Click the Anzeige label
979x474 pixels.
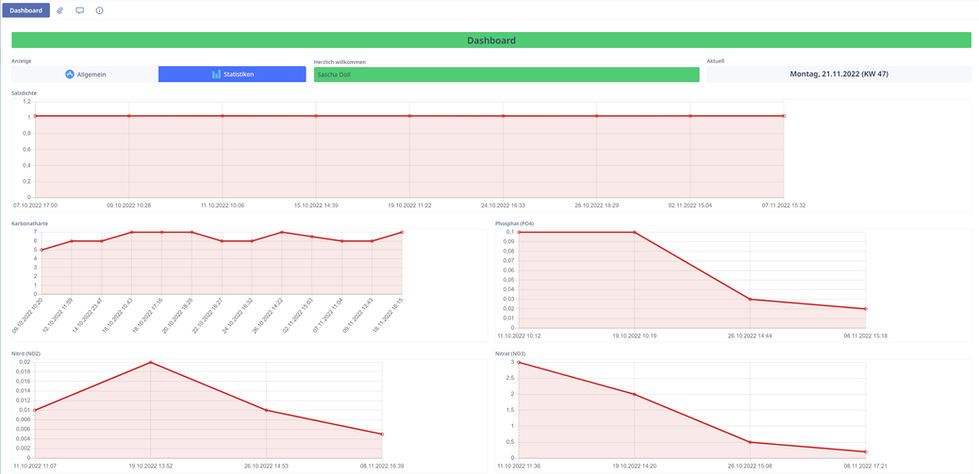[x=21, y=61]
